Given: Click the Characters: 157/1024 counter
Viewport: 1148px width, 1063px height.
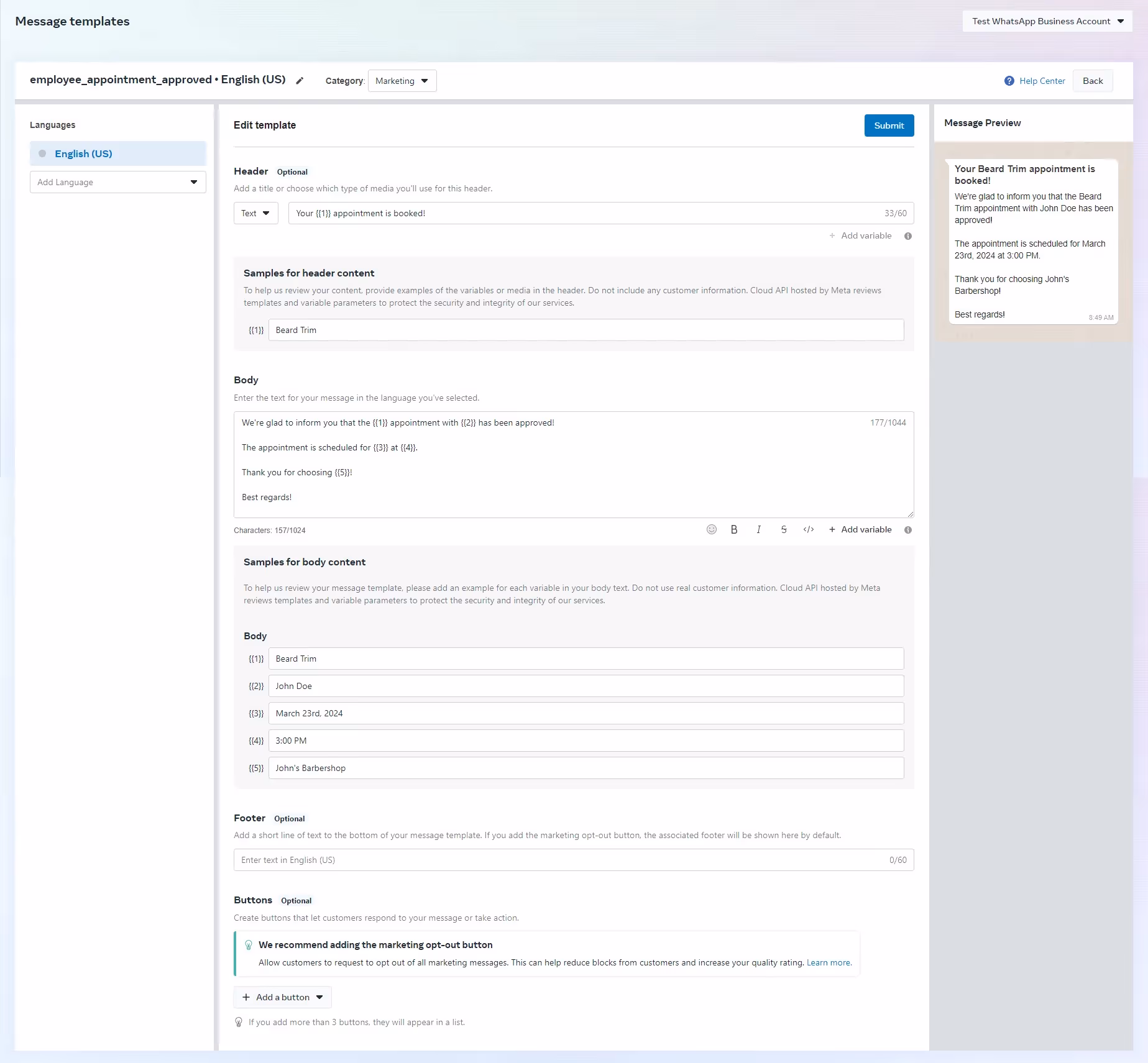Looking at the screenshot, I should 270,531.
